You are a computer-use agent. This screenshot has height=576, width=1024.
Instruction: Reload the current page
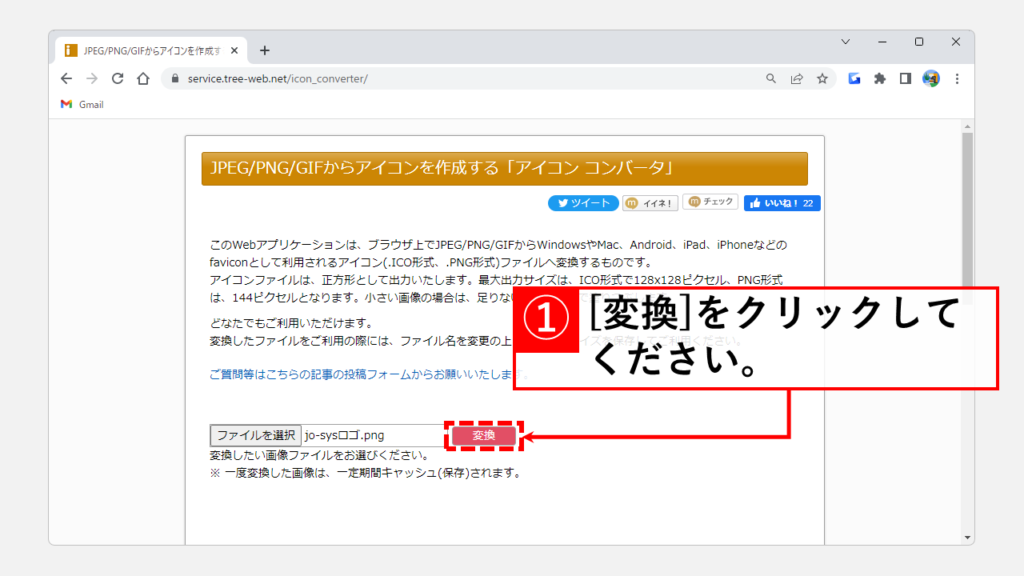tap(118, 78)
